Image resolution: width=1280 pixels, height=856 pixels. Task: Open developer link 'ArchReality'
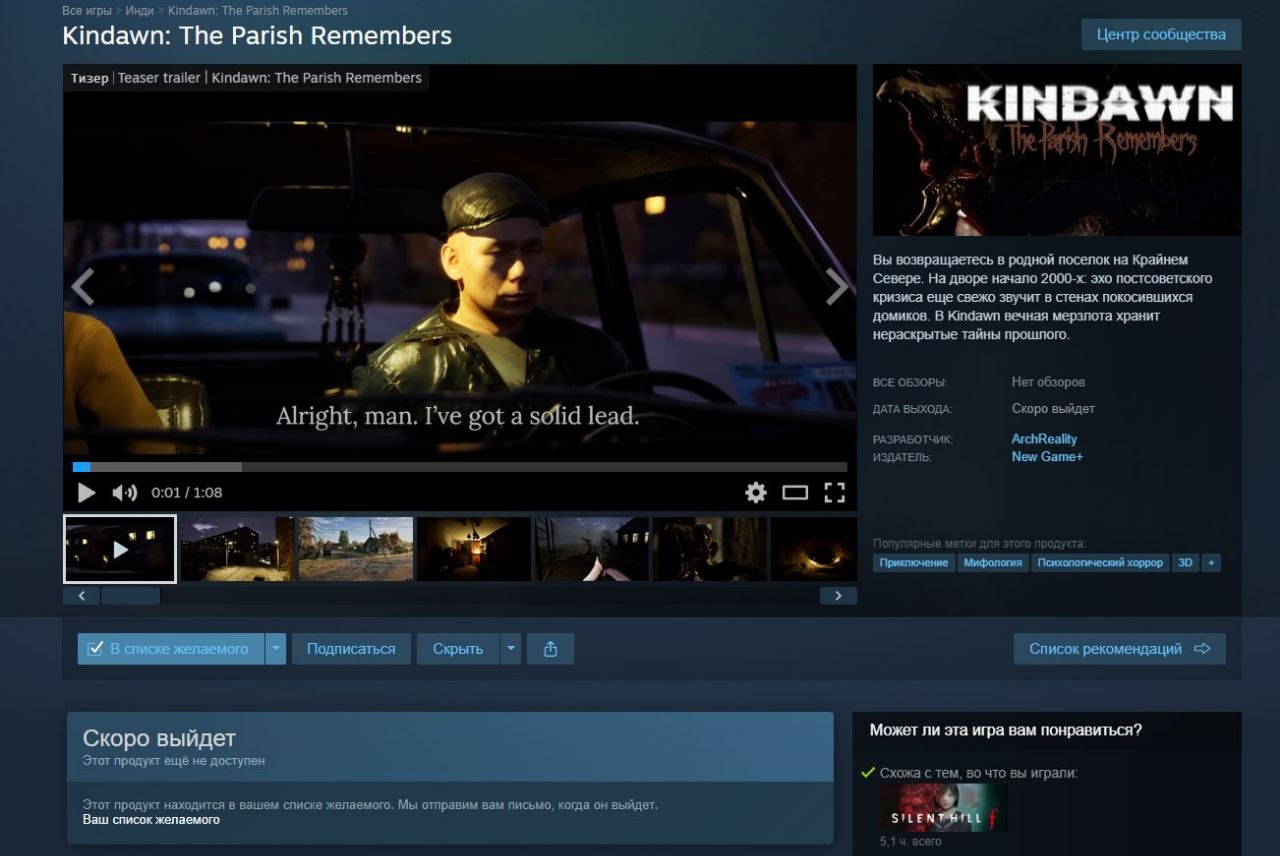tap(1044, 439)
